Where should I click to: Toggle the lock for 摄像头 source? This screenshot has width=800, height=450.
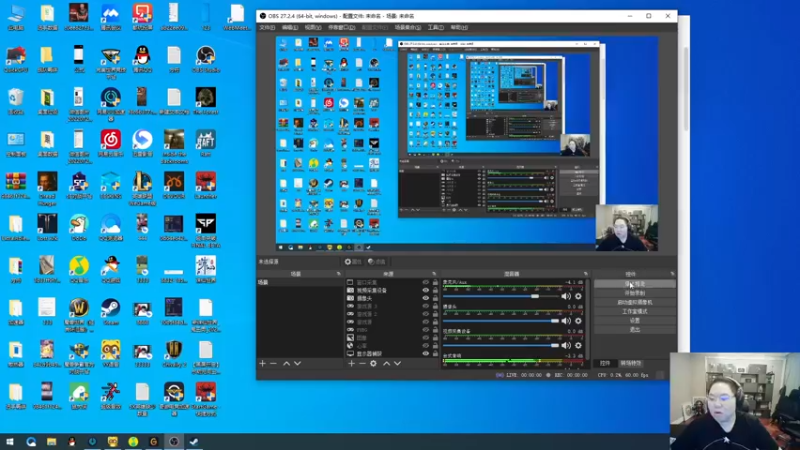pos(435,298)
